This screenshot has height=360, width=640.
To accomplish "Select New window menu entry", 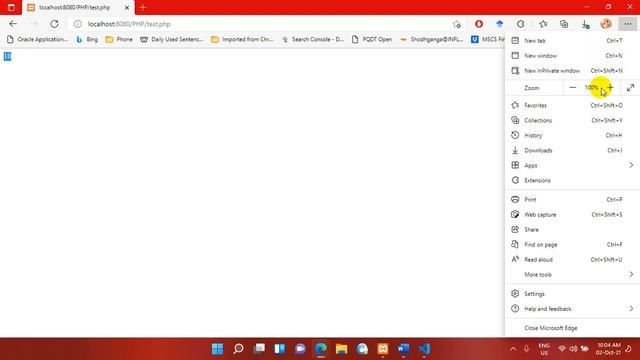I will 572,56.
